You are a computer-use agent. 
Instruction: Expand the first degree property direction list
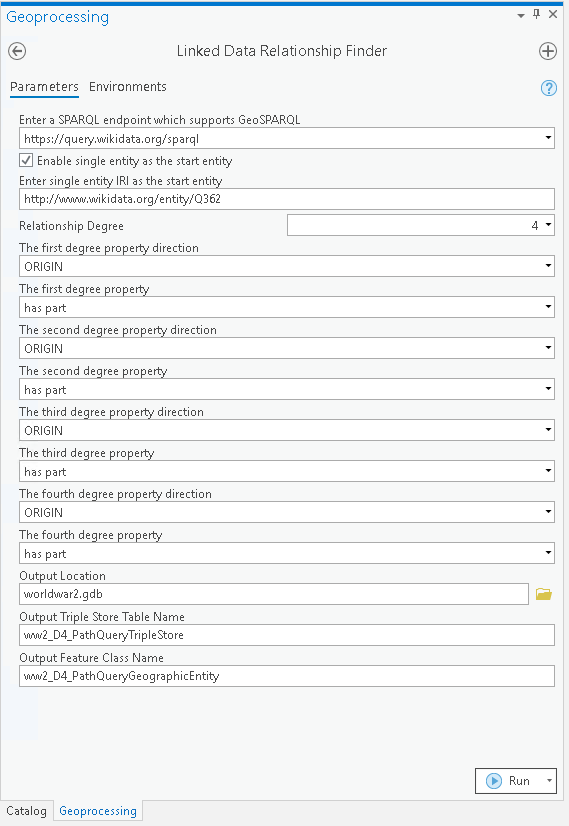[x=548, y=266]
